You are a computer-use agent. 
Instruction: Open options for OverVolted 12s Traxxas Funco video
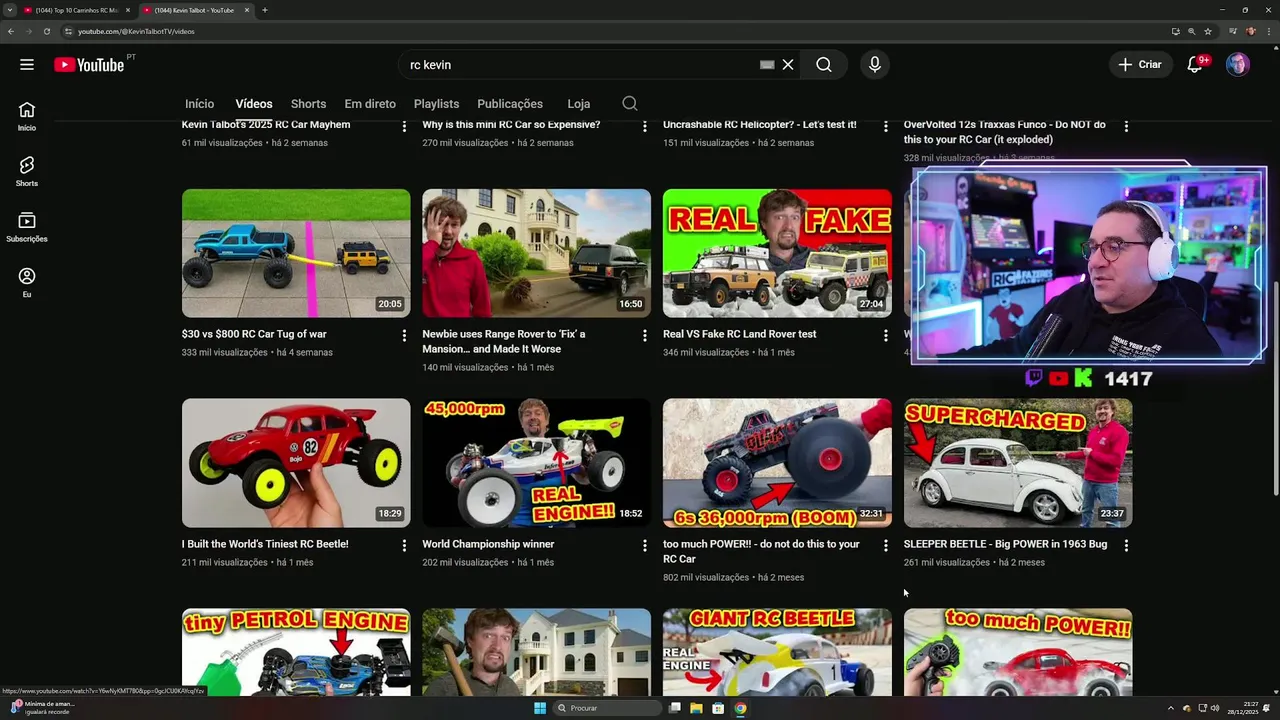(x=1126, y=126)
